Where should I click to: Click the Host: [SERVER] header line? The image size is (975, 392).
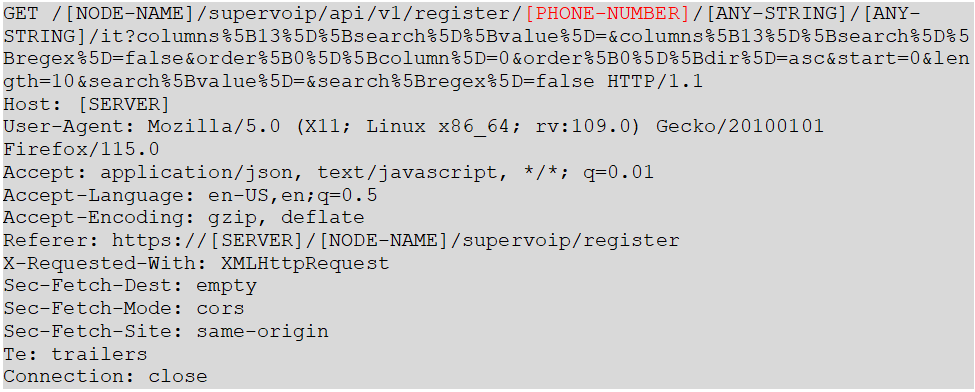point(86,104)
